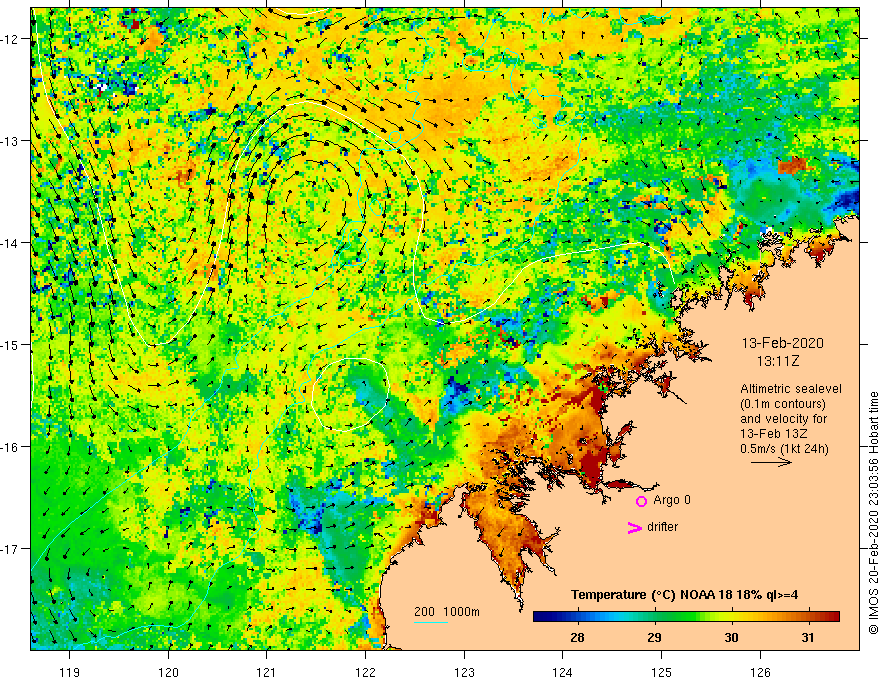Screen dimensions: 880x680
Task: Click the 'drifter' legend label
Action: coord(662,527)
